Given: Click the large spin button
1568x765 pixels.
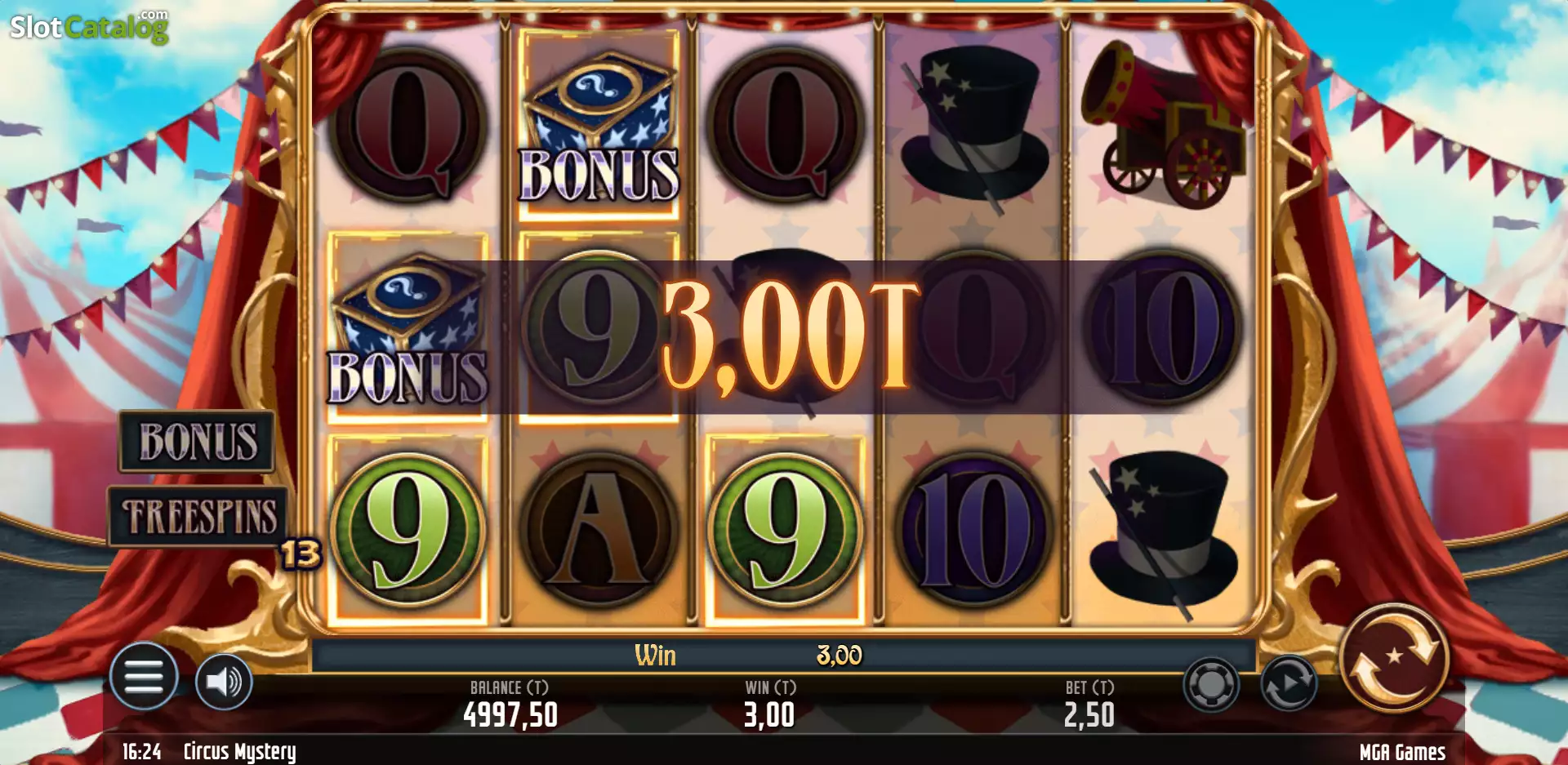Looking at the screenshot, I should pyautogui.click(x=1394, y=657).
